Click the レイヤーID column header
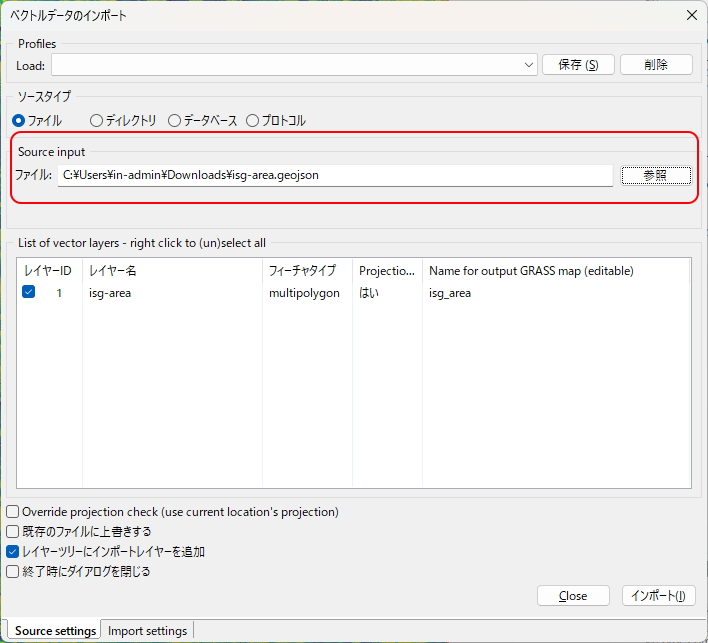Viewport: 708px width, 643px height. click(49, 270)
